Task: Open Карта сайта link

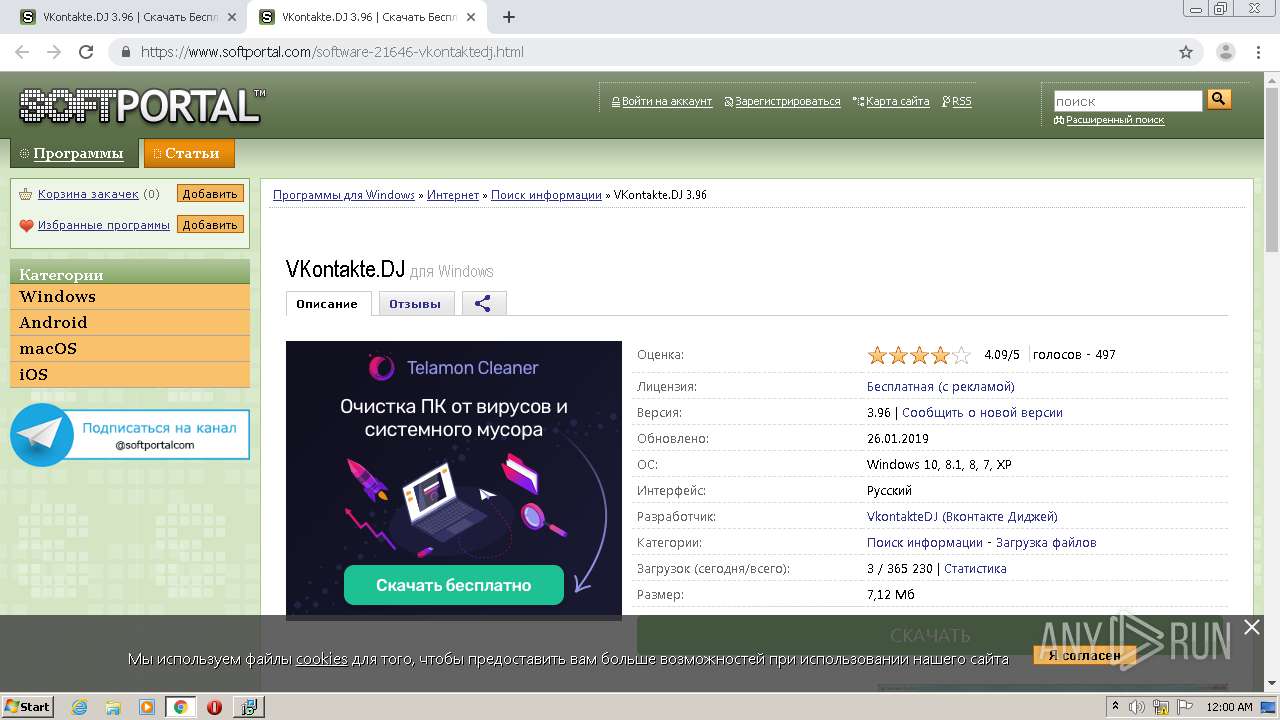Action: point(897,102)
